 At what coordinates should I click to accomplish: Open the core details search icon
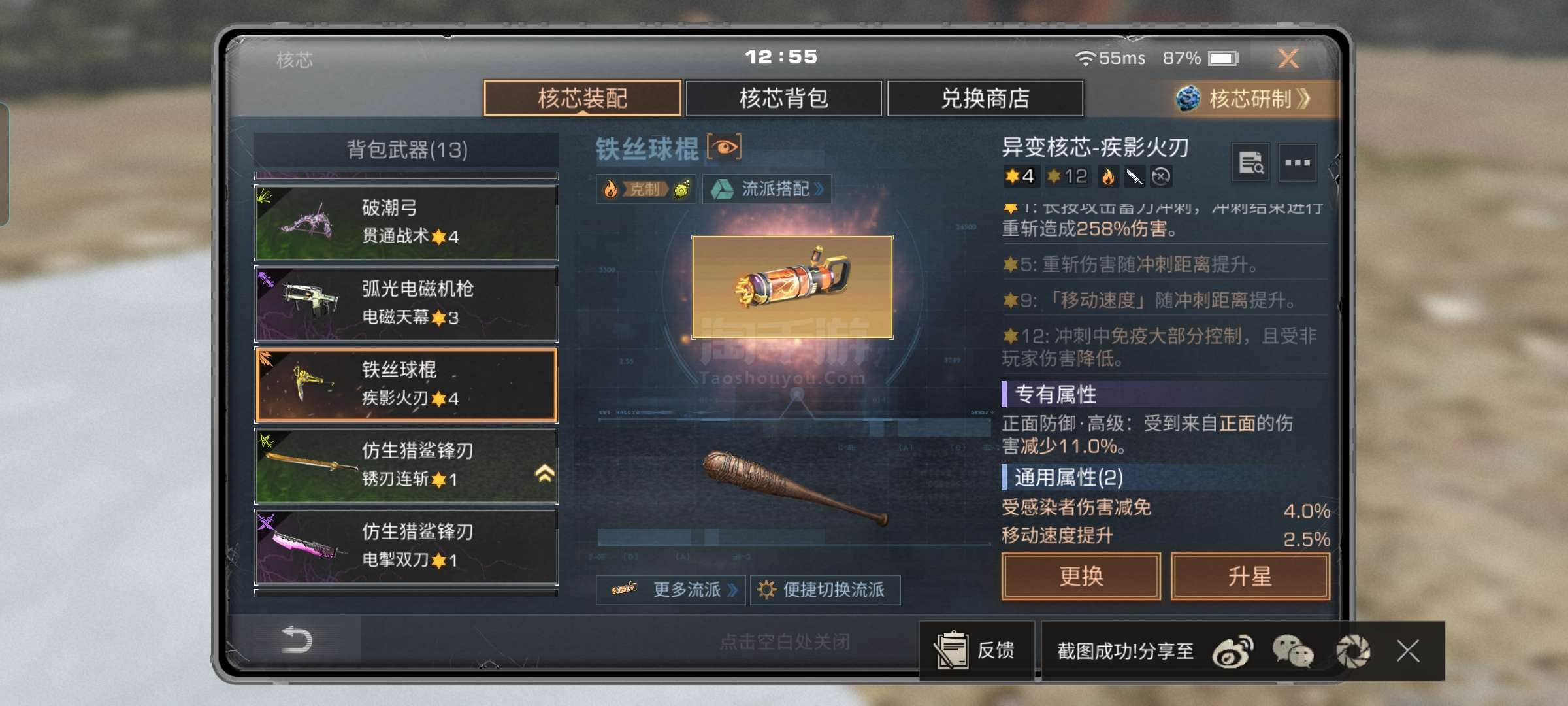point(1250,163)
